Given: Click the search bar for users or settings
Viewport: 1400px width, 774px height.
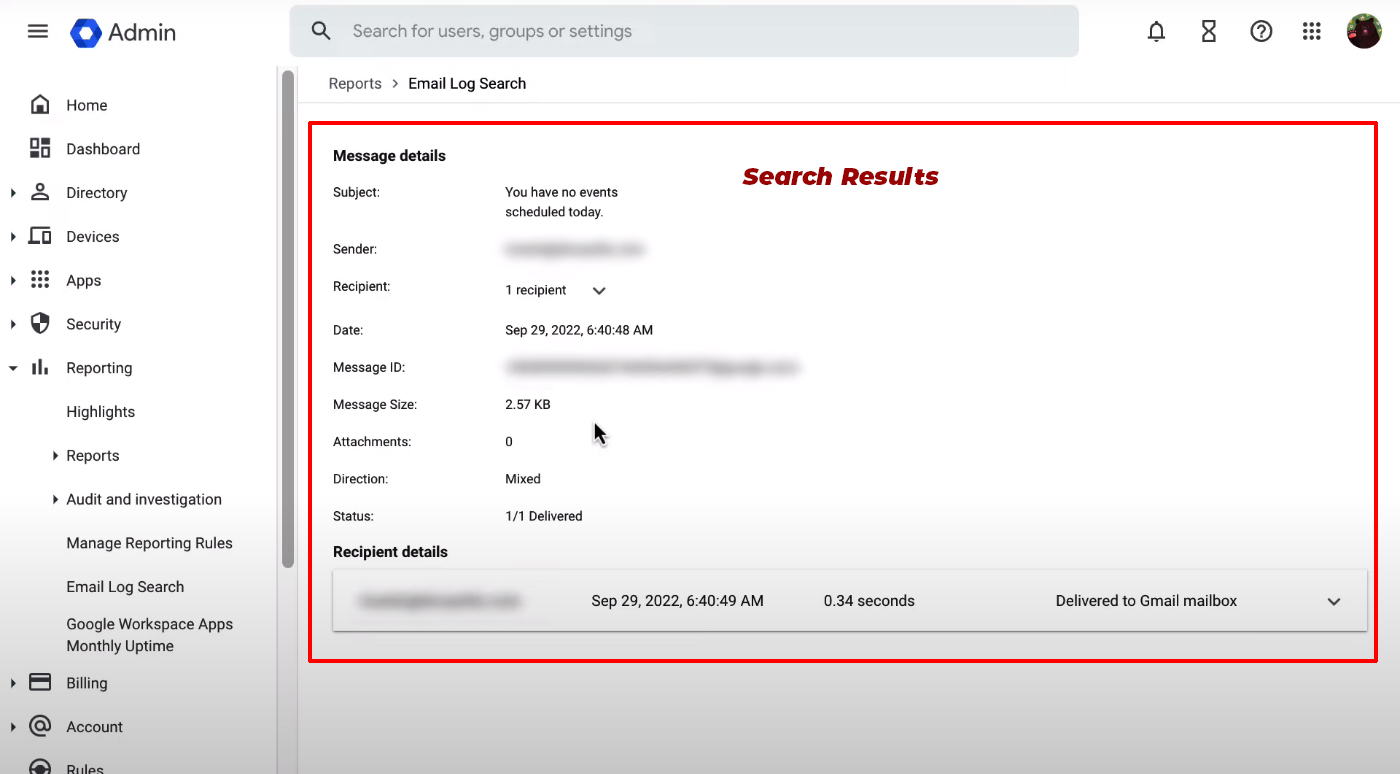Looking at the screenshot, I should (684, 31).
